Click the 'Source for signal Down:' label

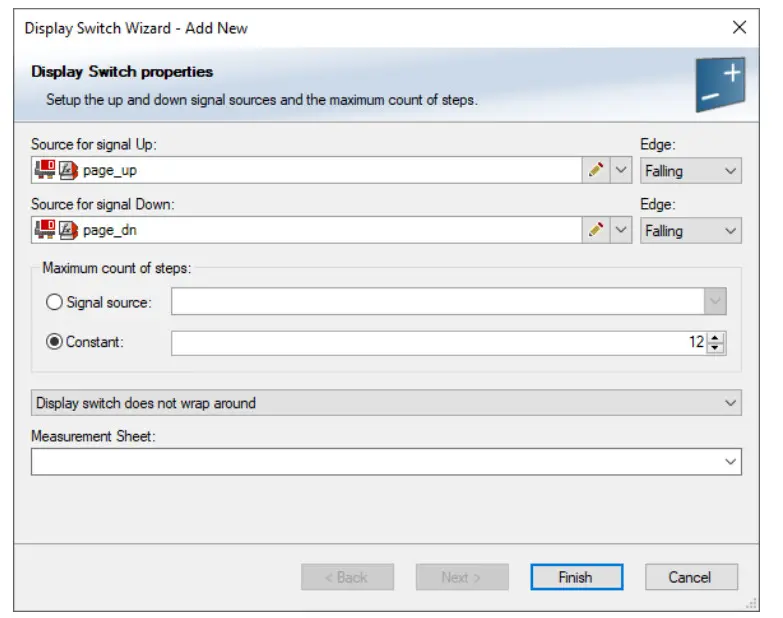click(103, 204)
